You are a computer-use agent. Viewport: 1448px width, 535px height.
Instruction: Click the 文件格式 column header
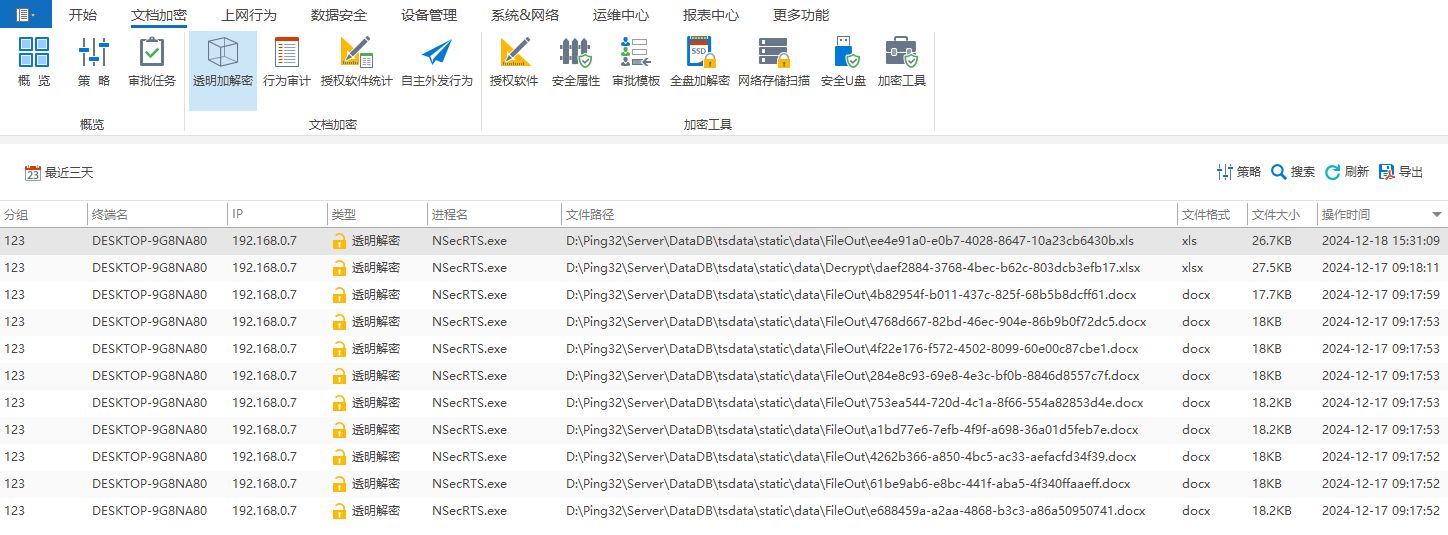[1213, 215]
